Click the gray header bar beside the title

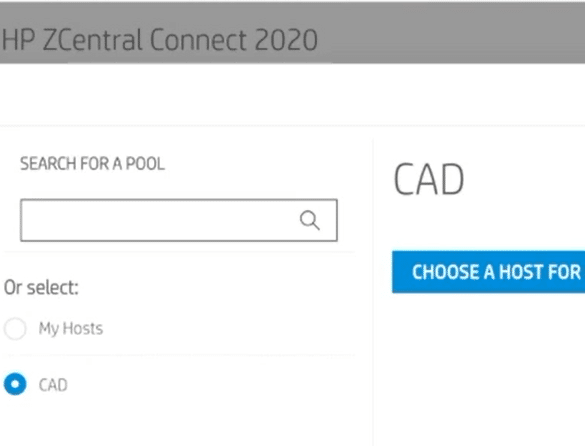coord(448,34)
